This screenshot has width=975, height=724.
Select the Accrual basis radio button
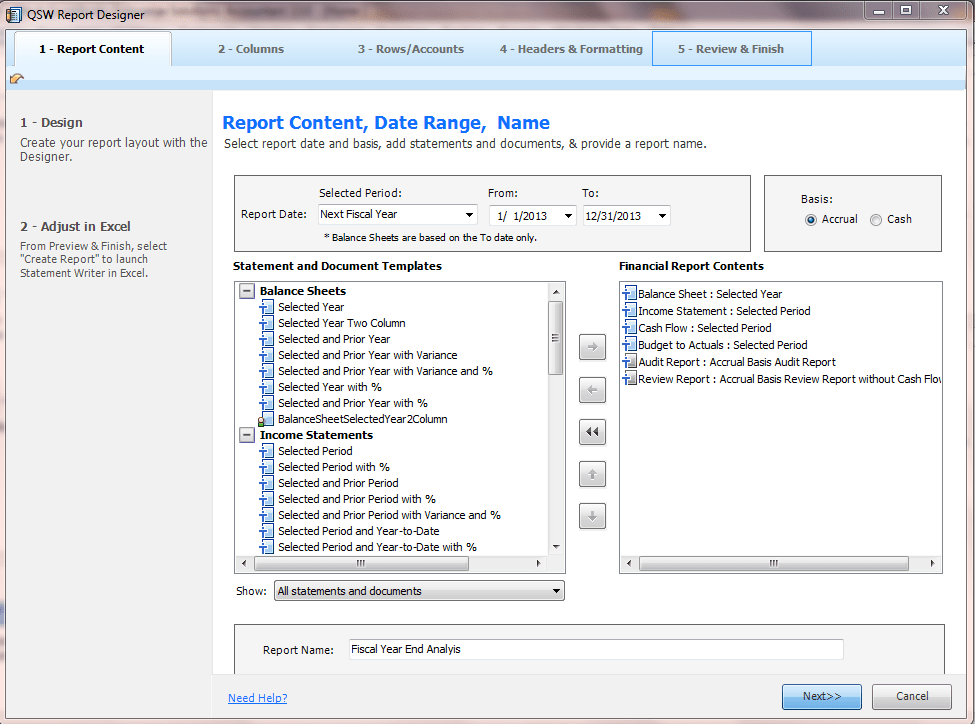coord(810,220)
